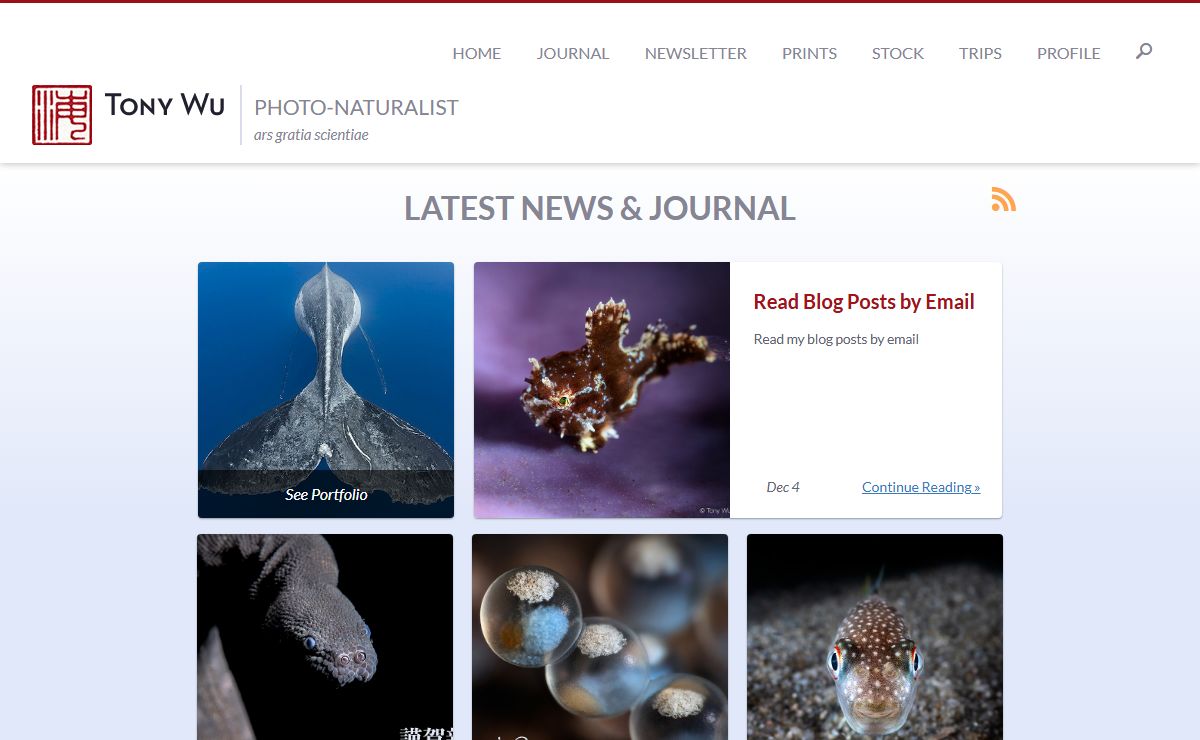Open the purple frogfish photo
The width and height of the screenshot is (1200, 740).
[x=602, y=390]
